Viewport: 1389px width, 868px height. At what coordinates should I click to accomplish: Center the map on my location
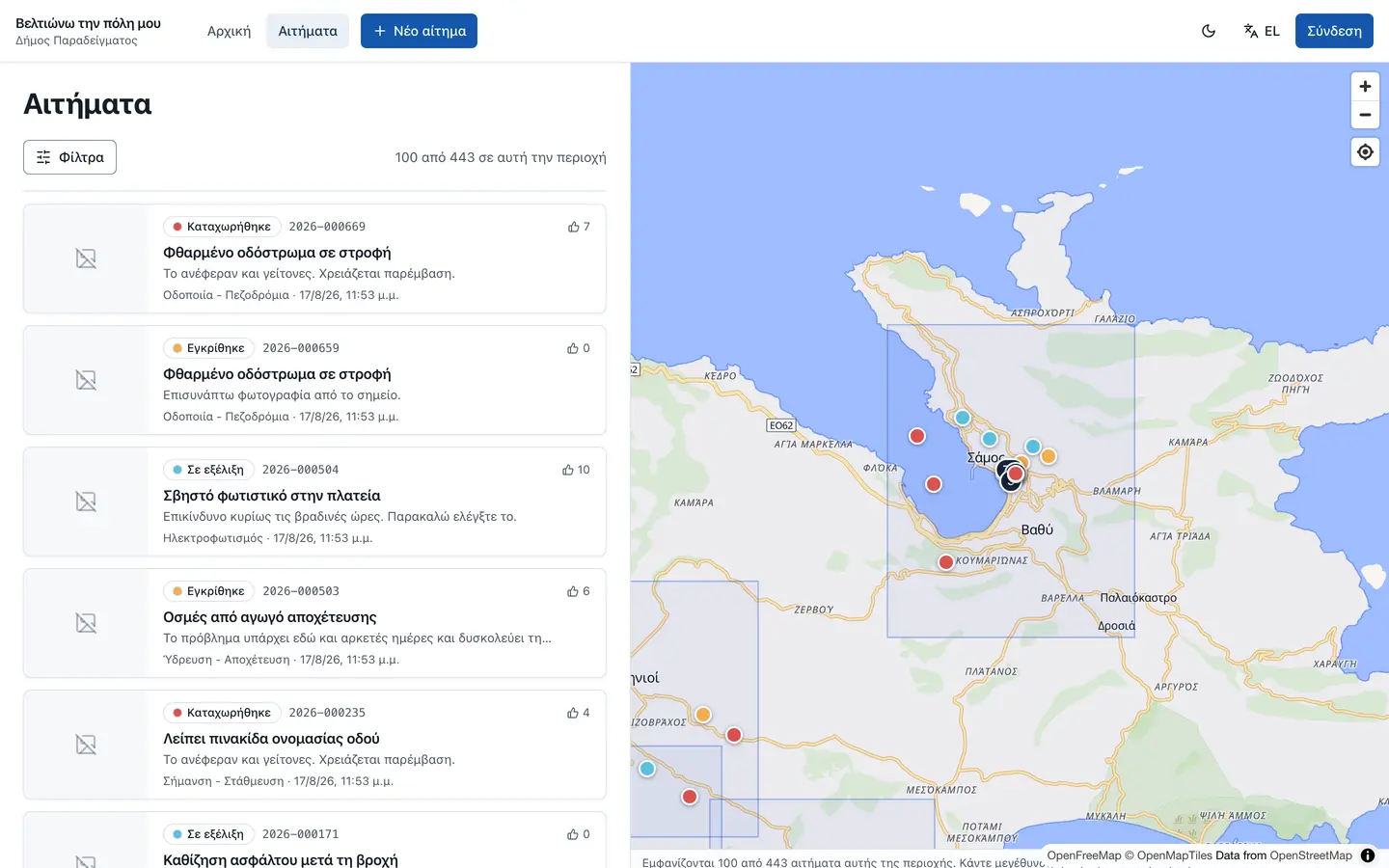[x=1365, y=152]
